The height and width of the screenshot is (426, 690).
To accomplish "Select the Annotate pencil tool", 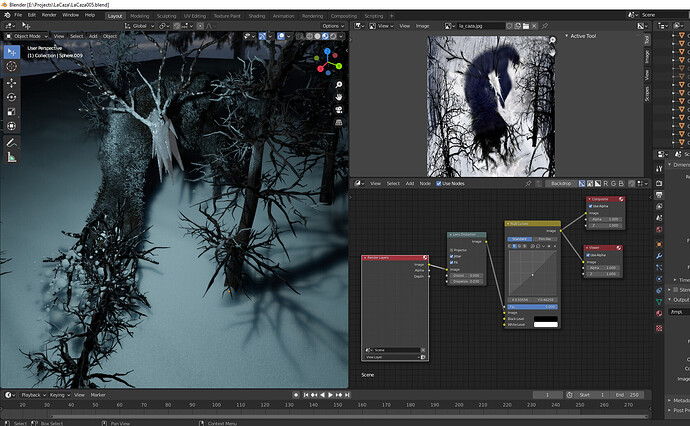I will (x=12, y=143).
